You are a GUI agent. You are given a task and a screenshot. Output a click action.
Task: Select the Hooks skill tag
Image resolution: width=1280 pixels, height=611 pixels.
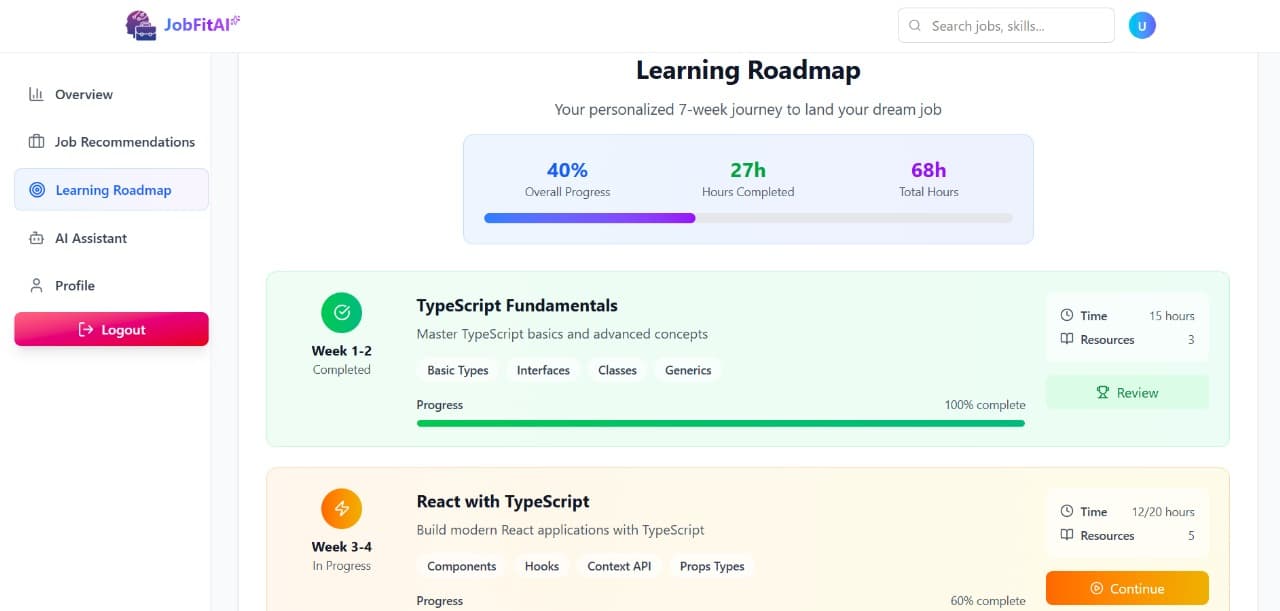[541, 566]
